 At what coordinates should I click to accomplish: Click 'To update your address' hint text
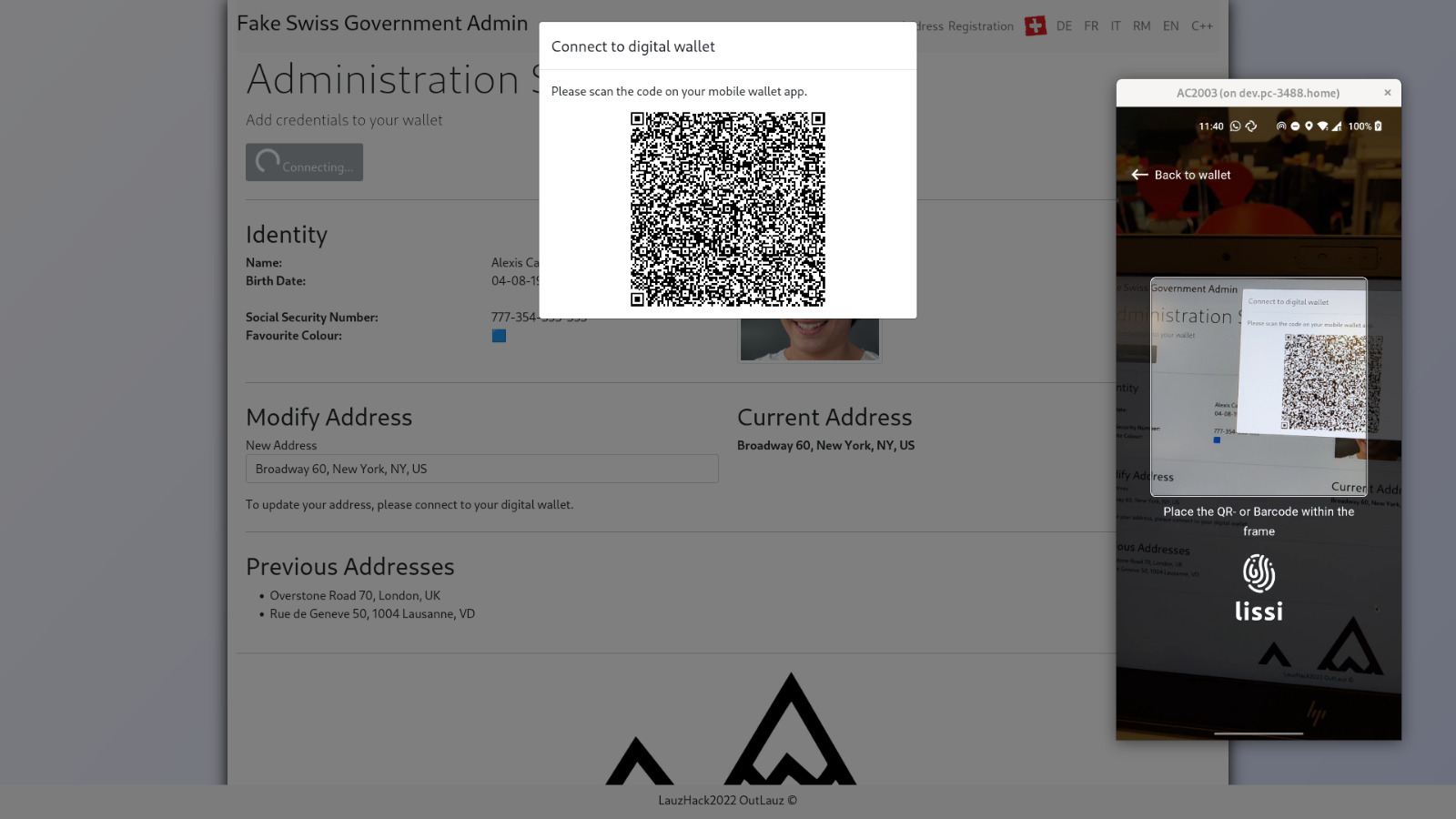click(409, 504)
